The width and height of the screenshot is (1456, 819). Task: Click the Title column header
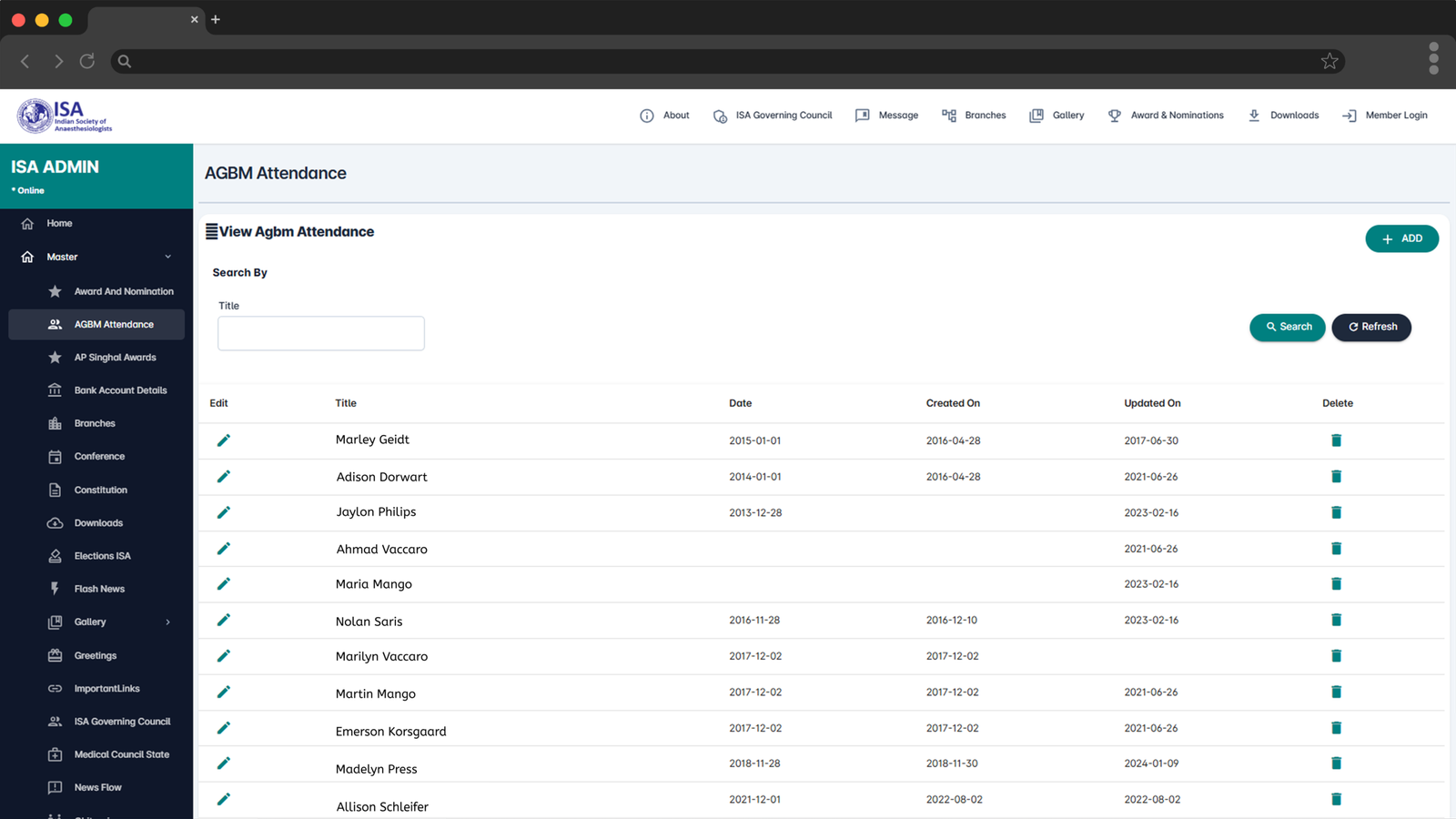pos(346,403)
